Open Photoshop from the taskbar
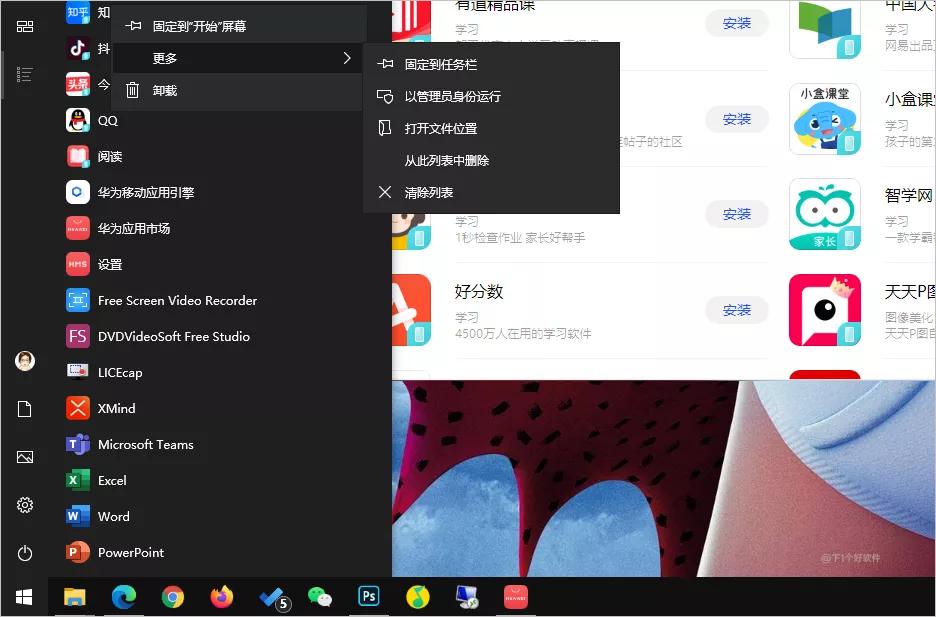This screenshot has height=617, width=936. click(x=368, y=596)
